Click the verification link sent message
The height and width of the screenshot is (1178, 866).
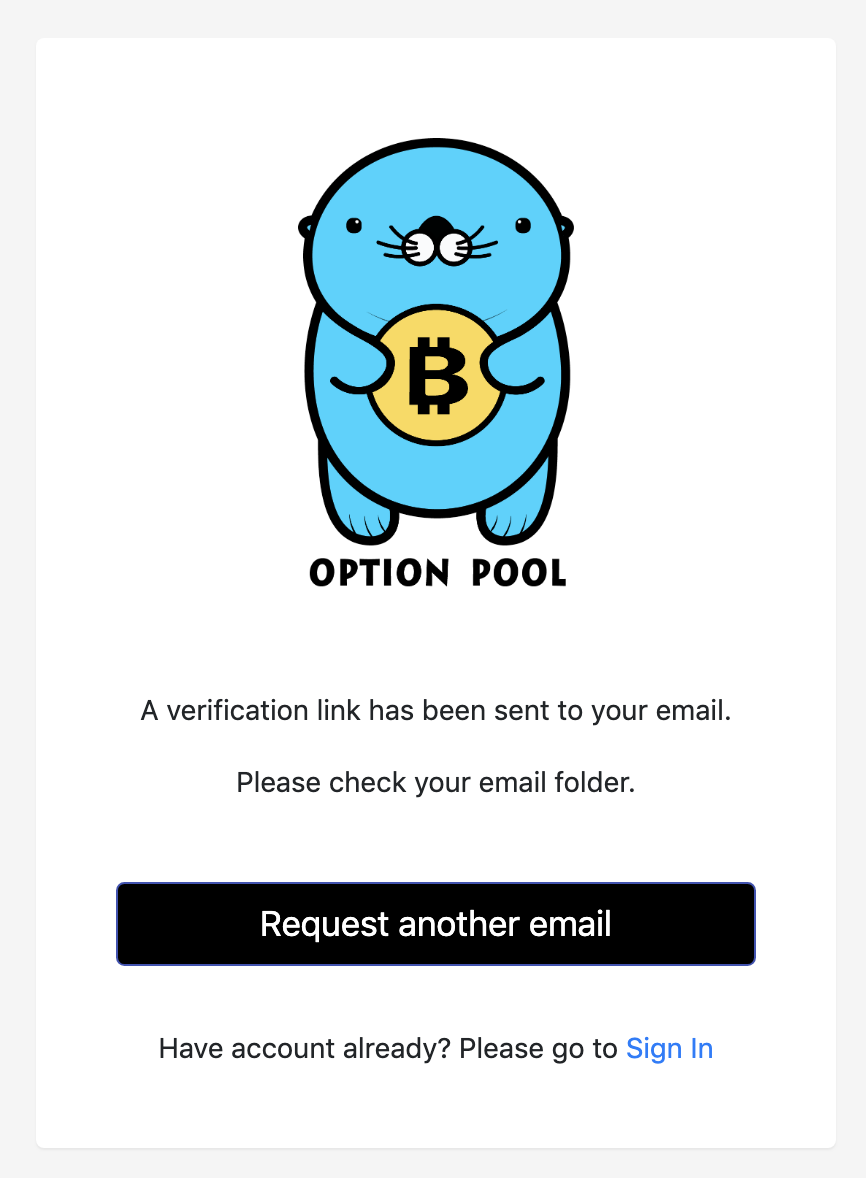pos(436,711)
